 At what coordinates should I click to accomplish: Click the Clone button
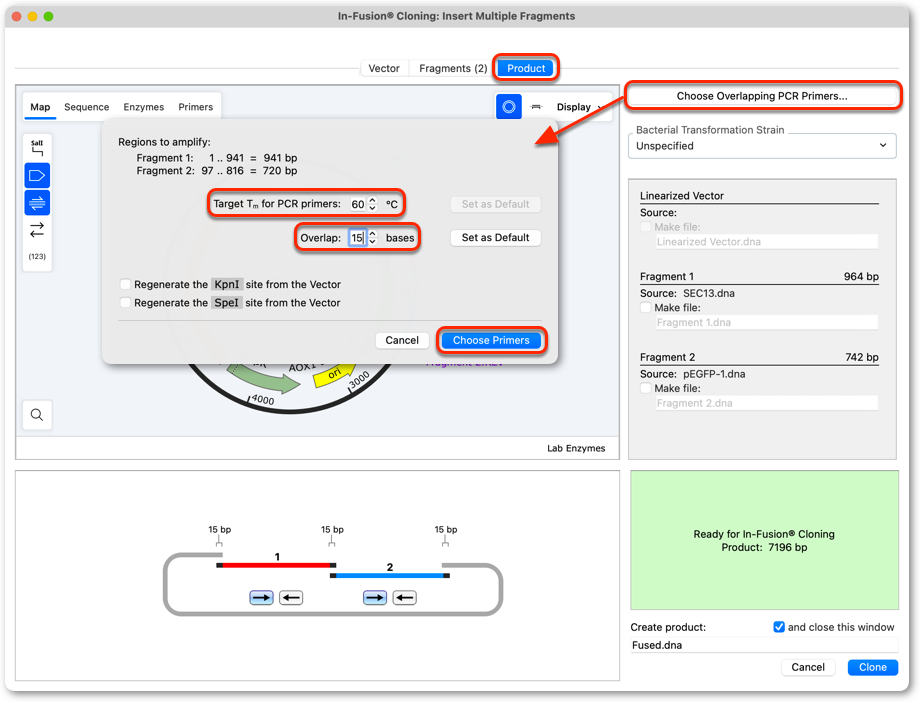[872, 667]
